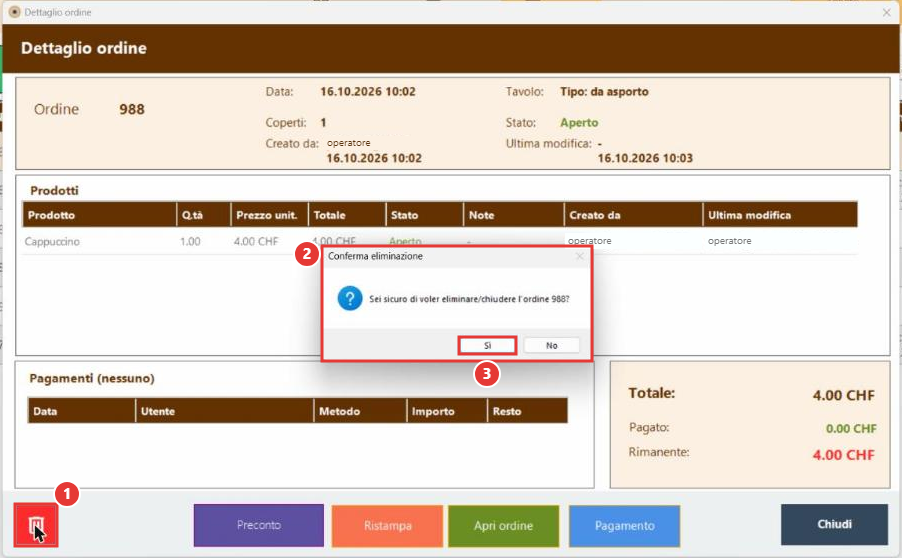Click the Ristampa button
This screenshot has height=558, width=902.
(x=388, y=526)
